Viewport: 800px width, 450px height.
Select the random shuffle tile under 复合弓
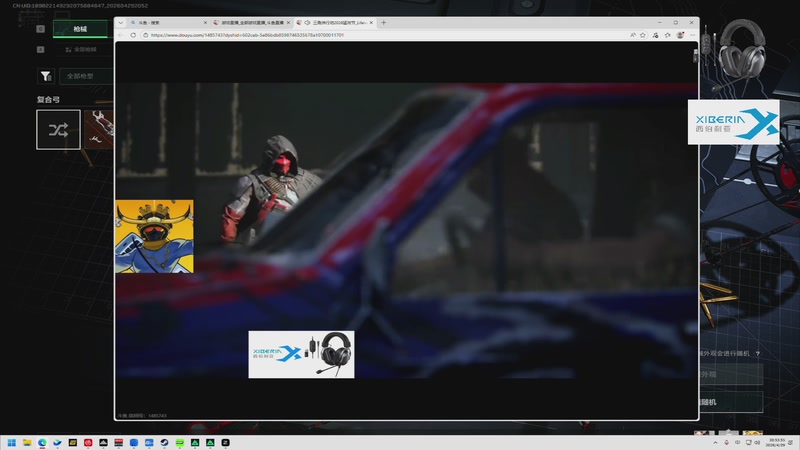(x=58, y=130)
